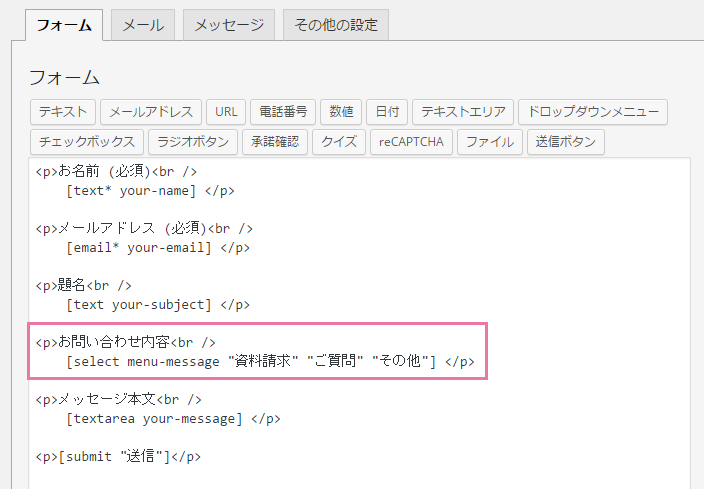
Task: Add a 数値 field tag
Action: point(341,112)
